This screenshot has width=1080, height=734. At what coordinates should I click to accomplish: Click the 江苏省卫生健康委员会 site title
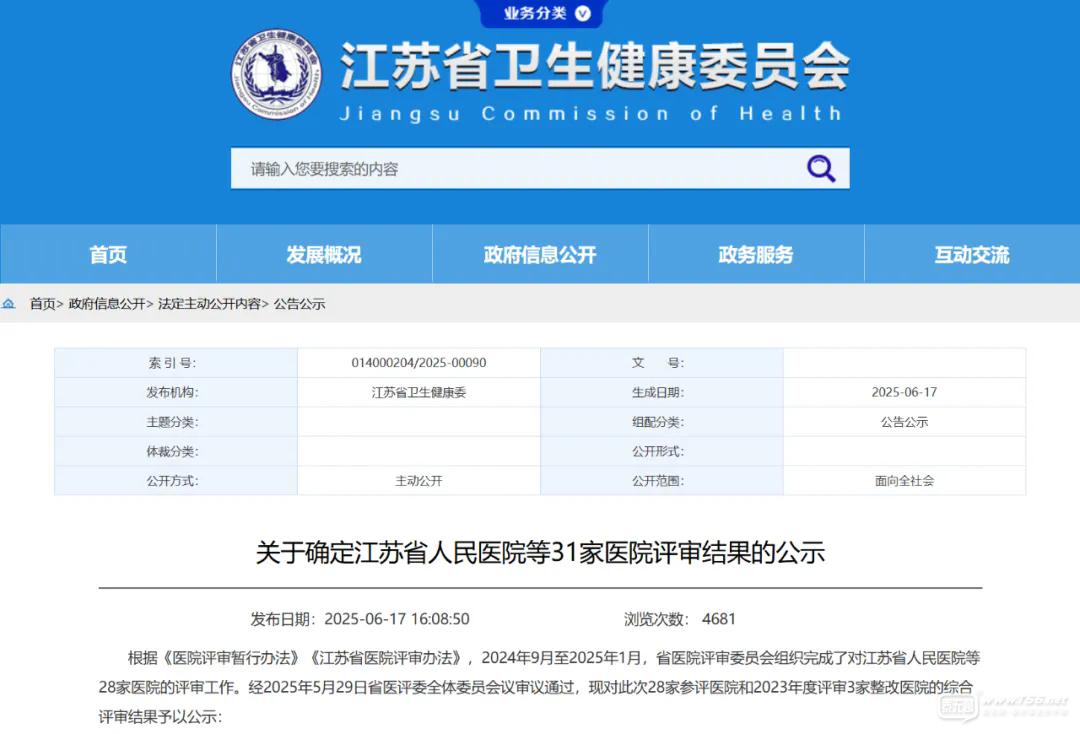(x=594, y=68)
